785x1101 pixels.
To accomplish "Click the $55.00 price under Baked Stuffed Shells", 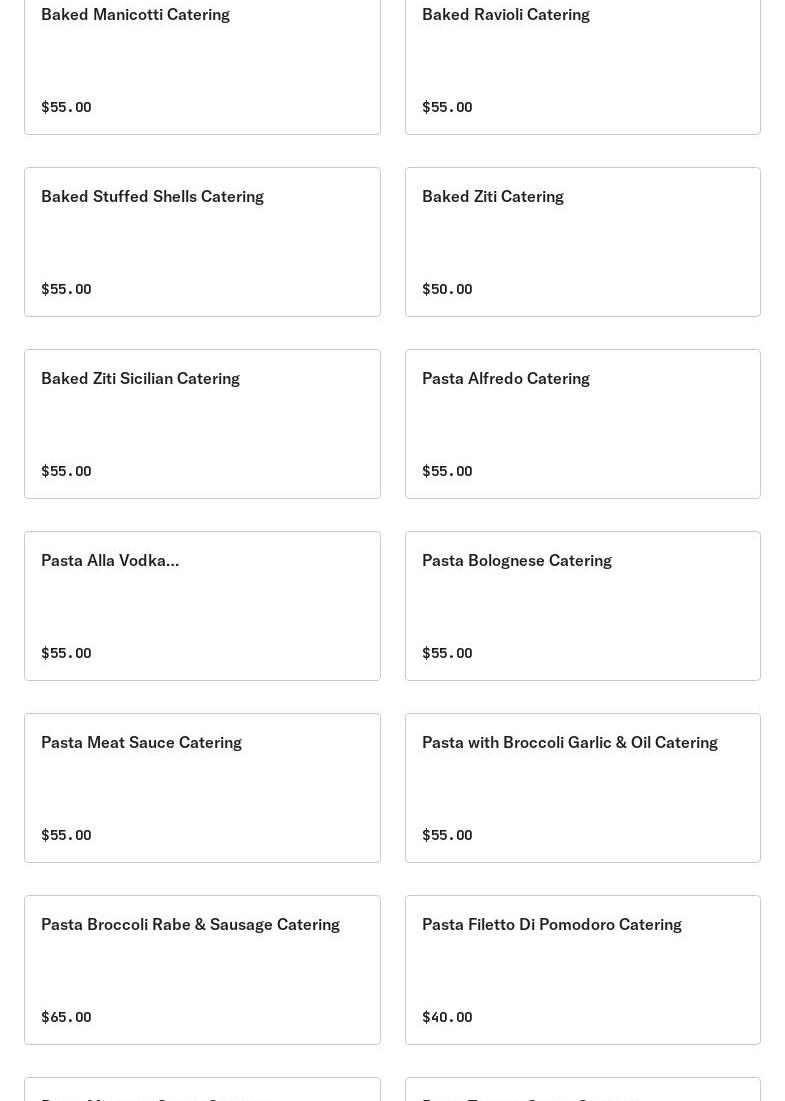I will pyautogui.click(x=66, y=289).
